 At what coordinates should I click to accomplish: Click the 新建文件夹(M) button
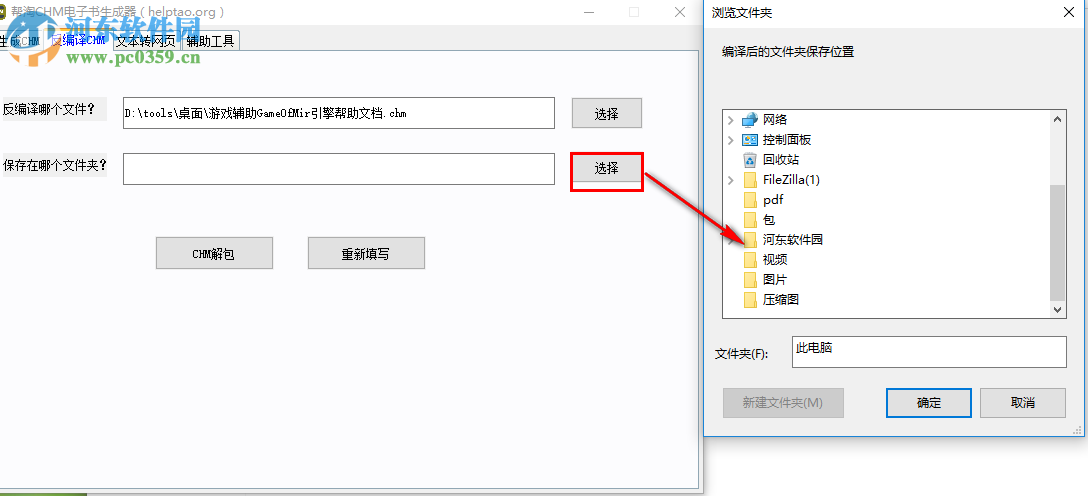(x=783, y=403)
